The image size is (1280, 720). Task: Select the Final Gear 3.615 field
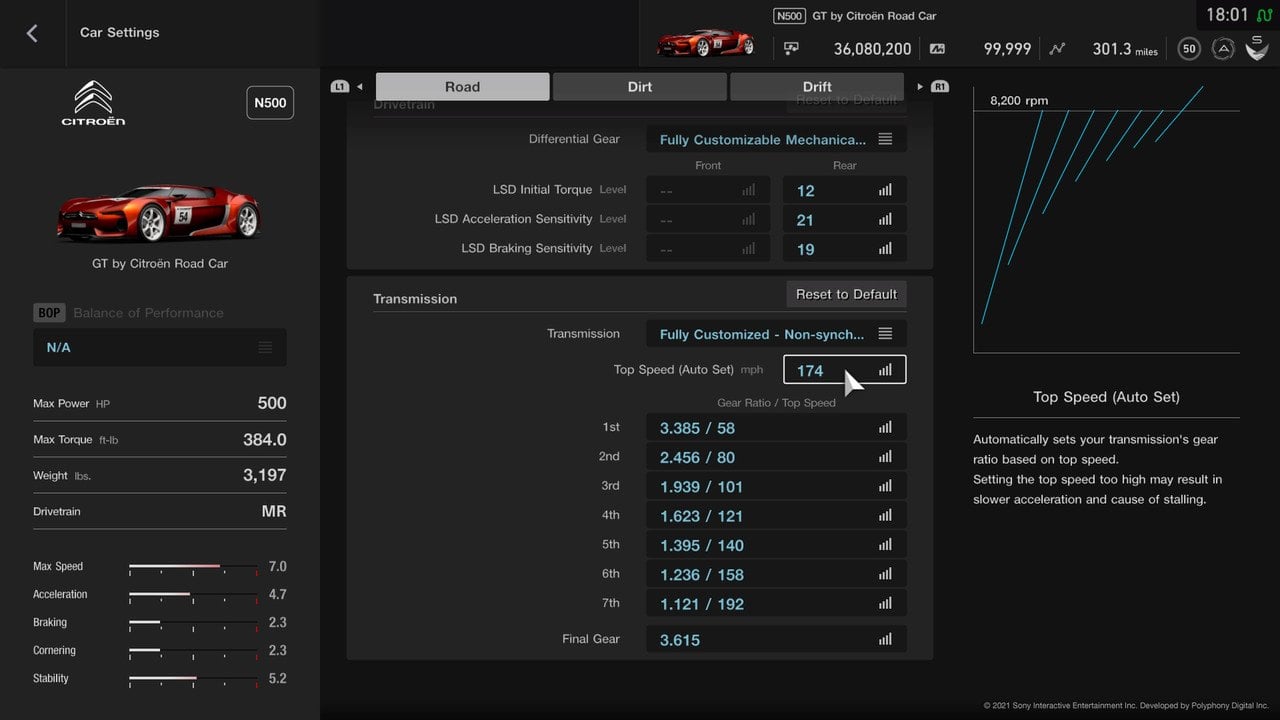pyautogui.click(x=777, y=639)
